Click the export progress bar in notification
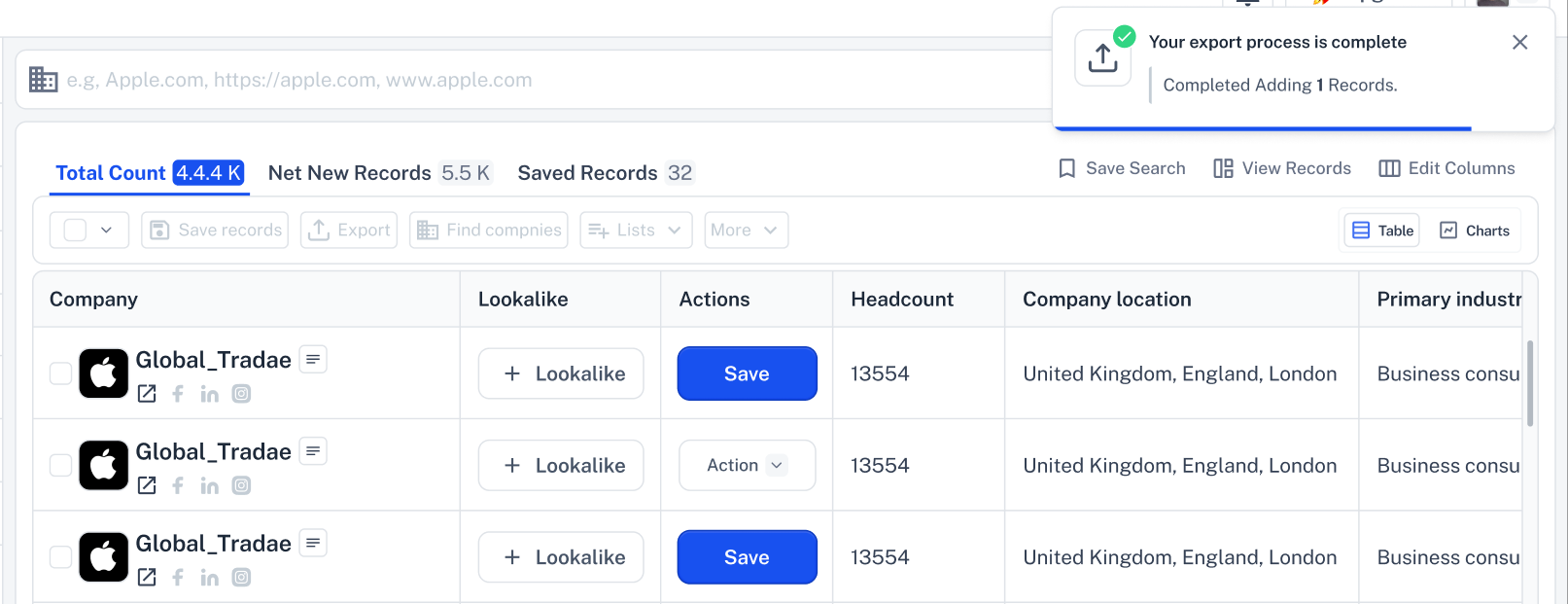The width and height of the screenshot is (1568, 604). tap(1263, 128)
